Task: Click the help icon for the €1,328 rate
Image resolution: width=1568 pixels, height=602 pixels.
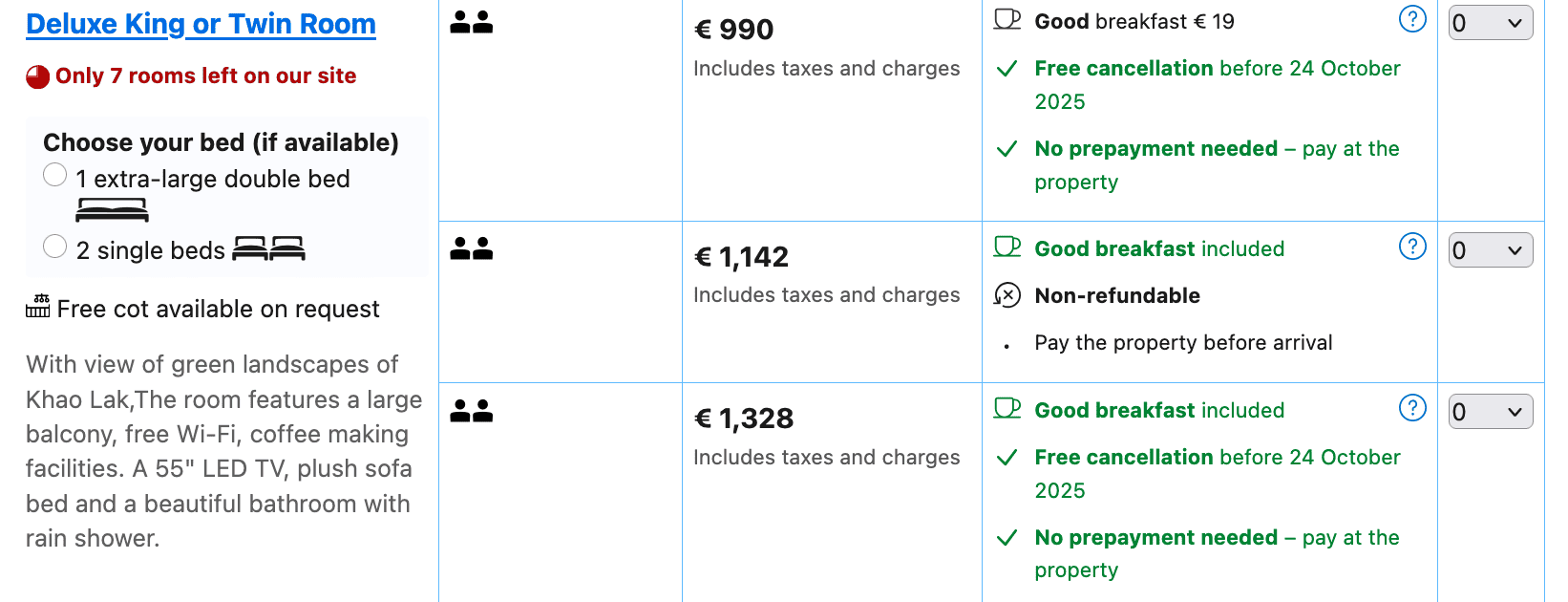Action: (1411, 408)
